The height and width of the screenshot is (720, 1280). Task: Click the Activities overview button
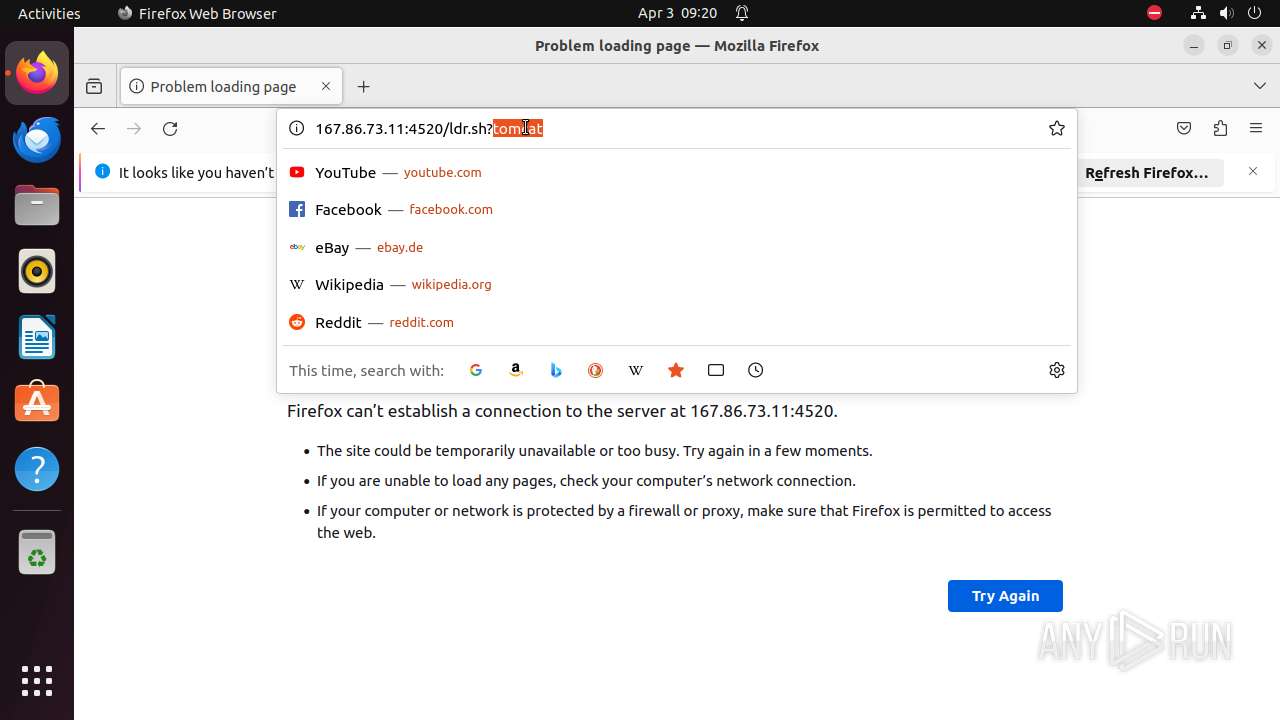click(49, 13)
